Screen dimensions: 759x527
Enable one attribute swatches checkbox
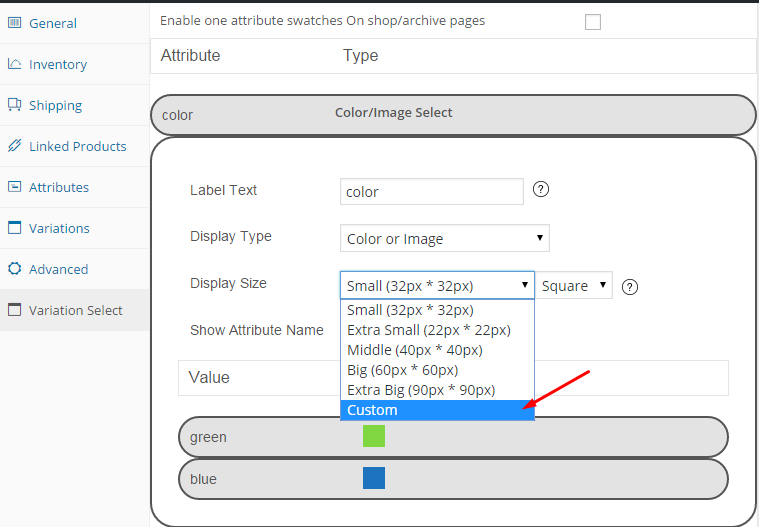coord(593,22)
